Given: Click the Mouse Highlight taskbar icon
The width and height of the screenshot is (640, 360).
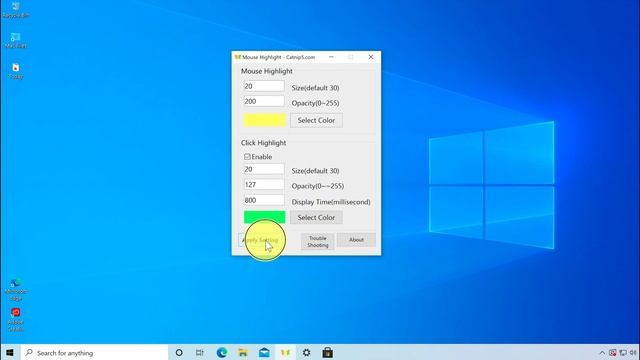Looking at the screenshot, I should tap(285, 353).
